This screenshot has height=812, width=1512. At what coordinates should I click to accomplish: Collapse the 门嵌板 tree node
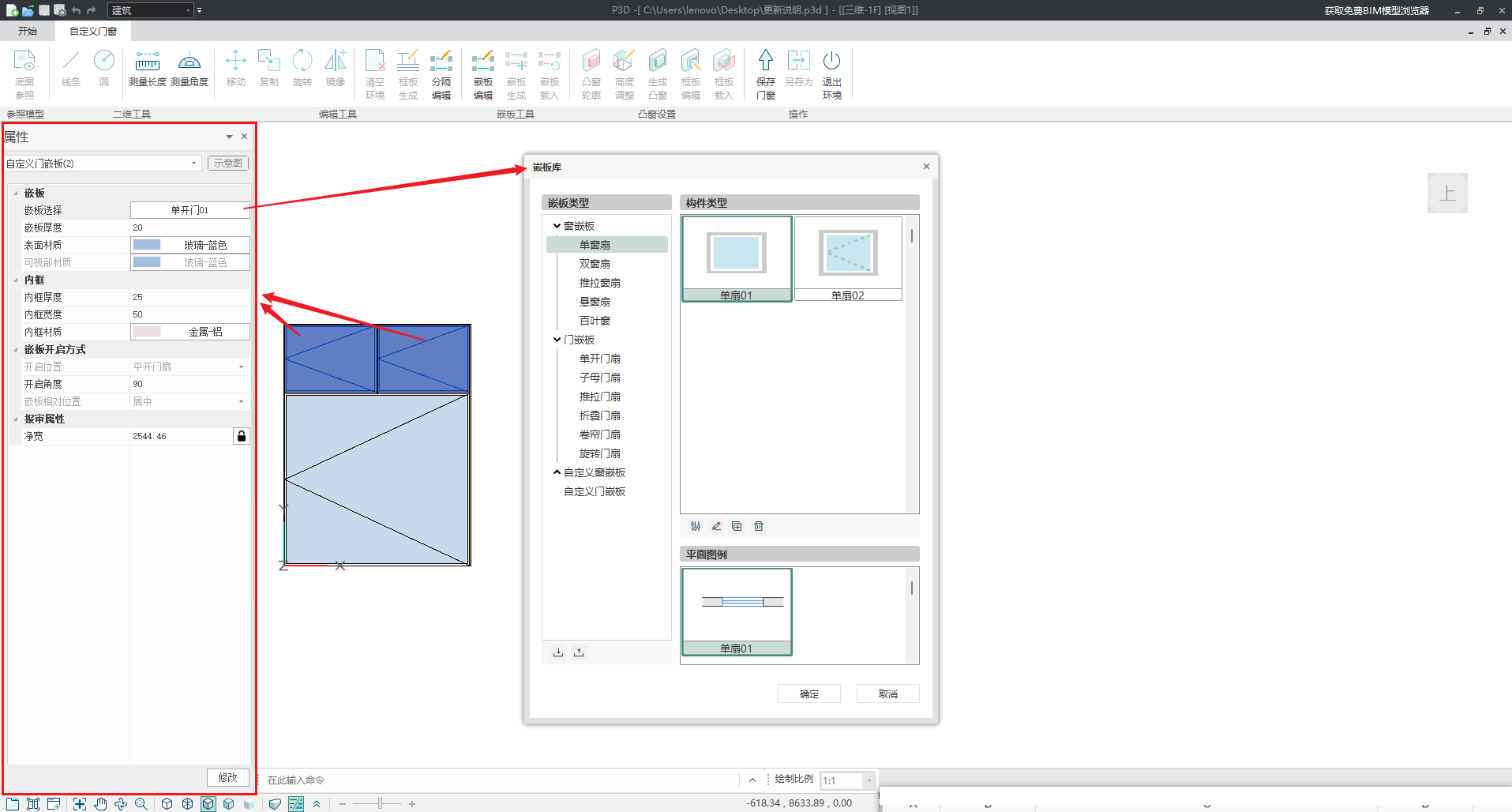557,340
